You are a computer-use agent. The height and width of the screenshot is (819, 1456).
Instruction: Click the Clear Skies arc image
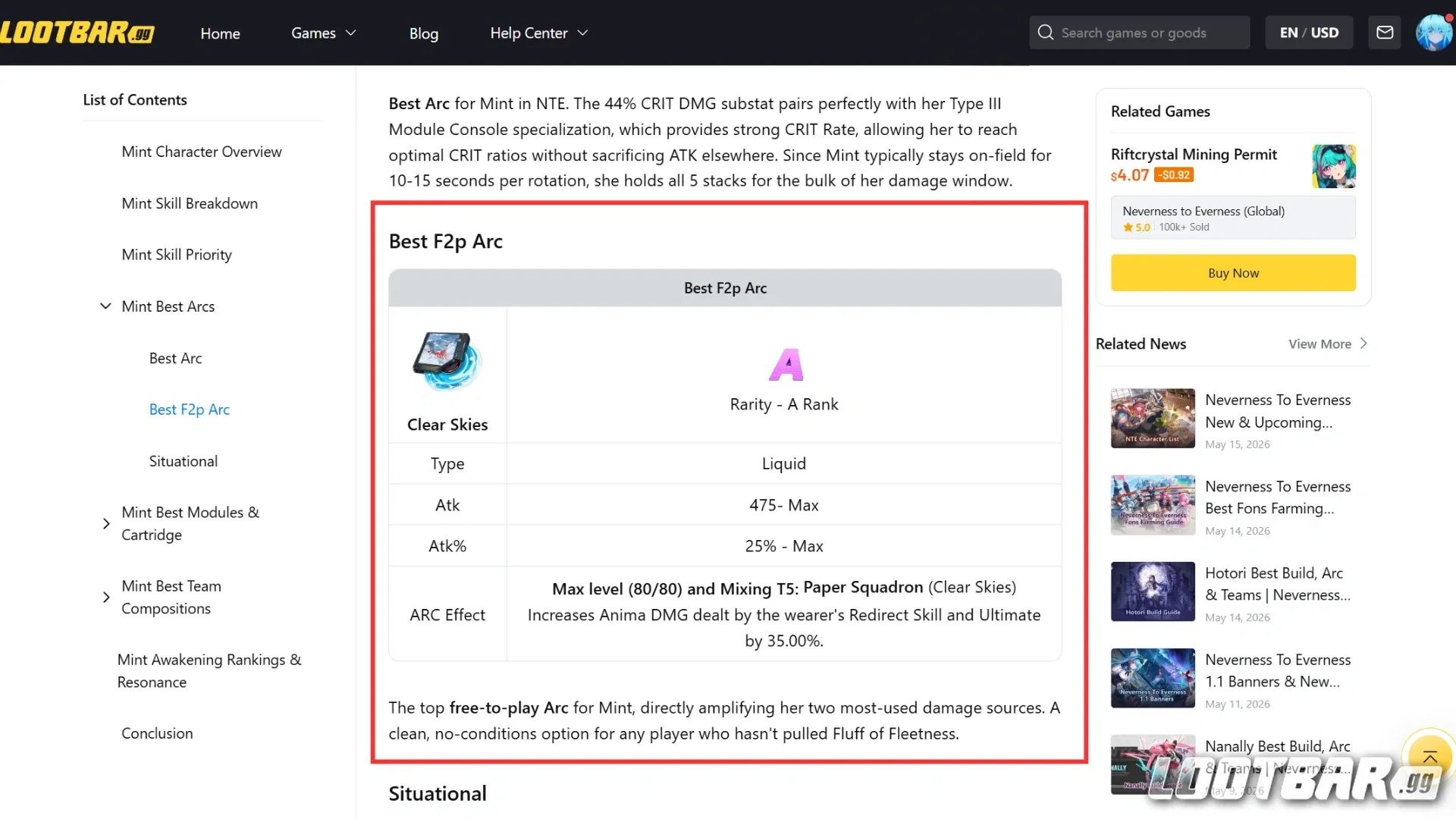(x=447, y=362)
